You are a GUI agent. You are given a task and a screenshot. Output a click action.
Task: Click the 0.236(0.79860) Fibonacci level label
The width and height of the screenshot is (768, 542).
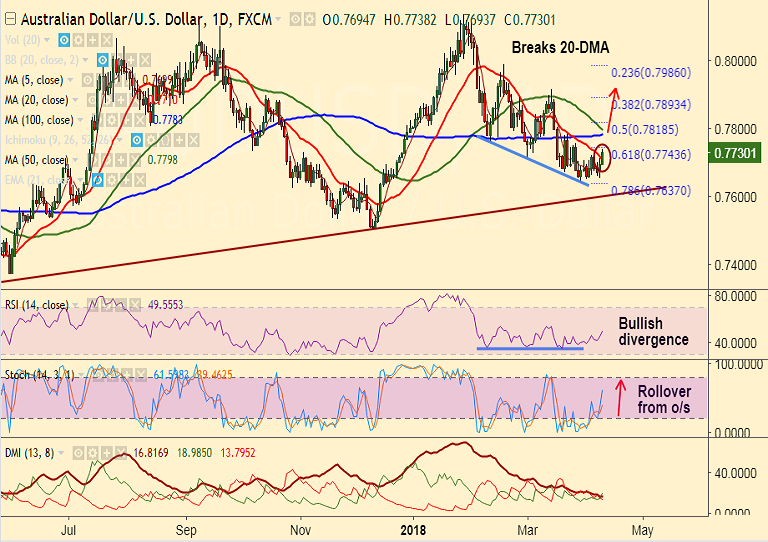point(651,73)
